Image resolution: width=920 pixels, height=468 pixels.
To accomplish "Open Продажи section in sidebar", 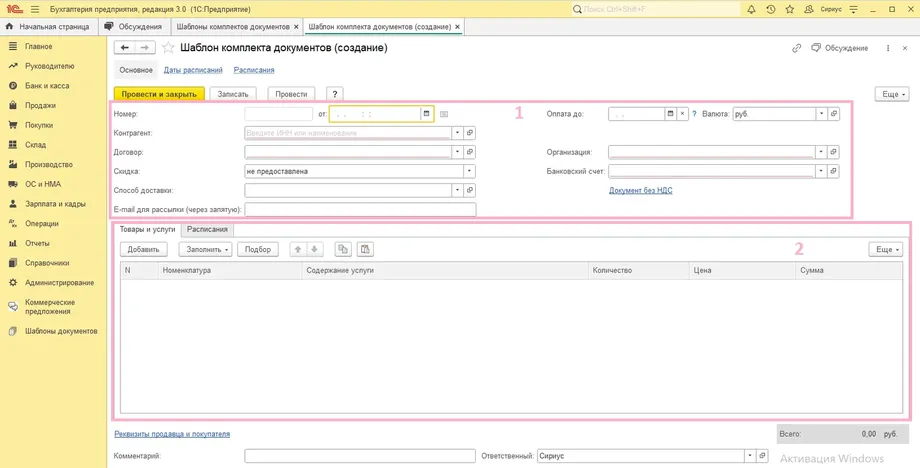I will pyautogui.click(x=40, y=106).
